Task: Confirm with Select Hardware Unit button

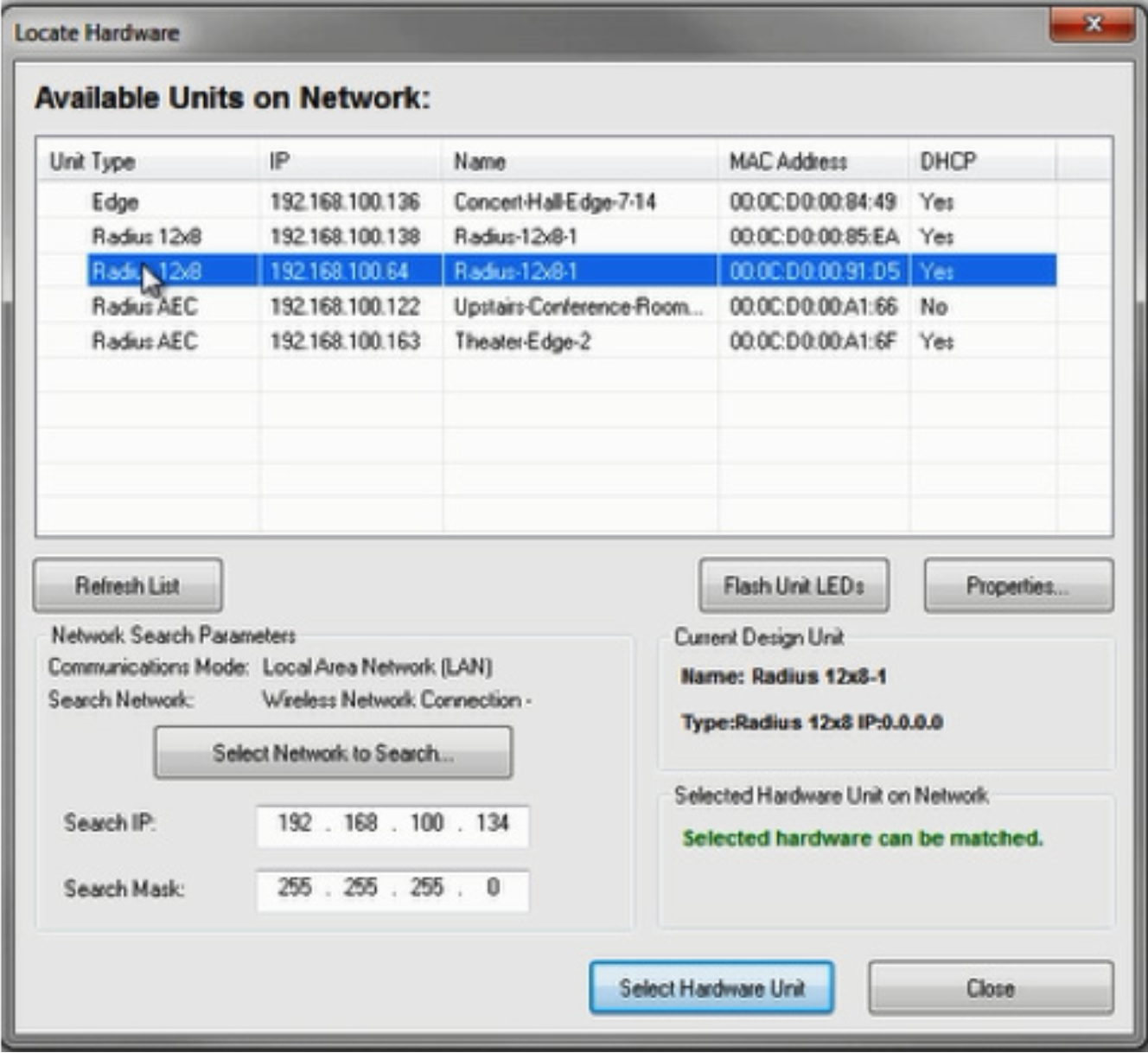Action: (711, 988)
